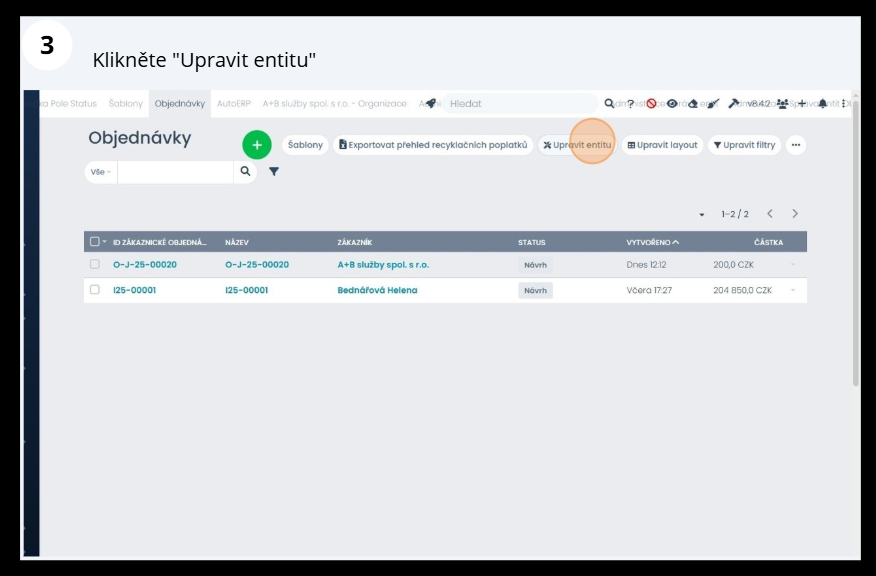Click the eraser icon in the top bar
Screen dimensions: 876x576
coord(693,103)
